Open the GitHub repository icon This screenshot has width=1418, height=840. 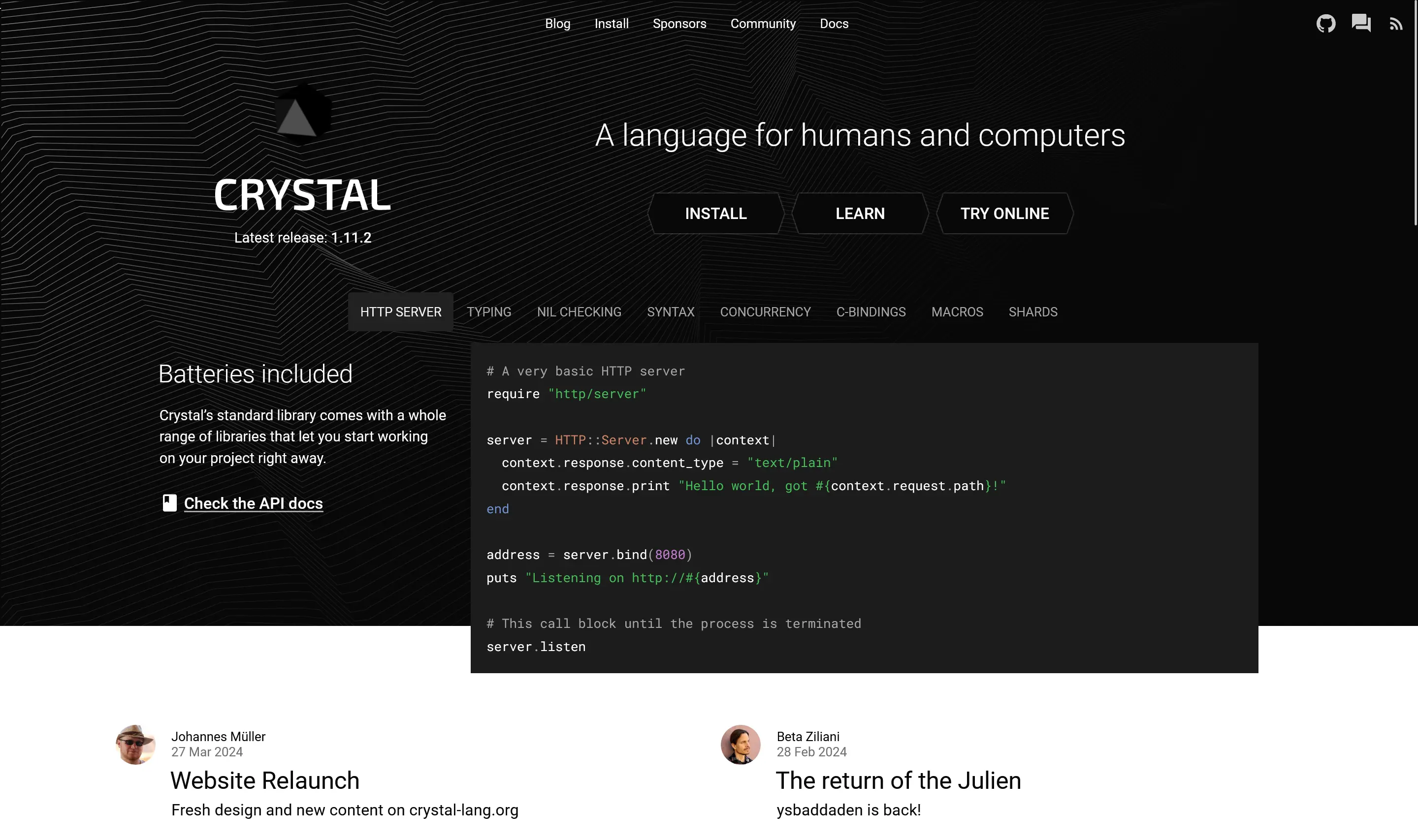pos(1325,24)
